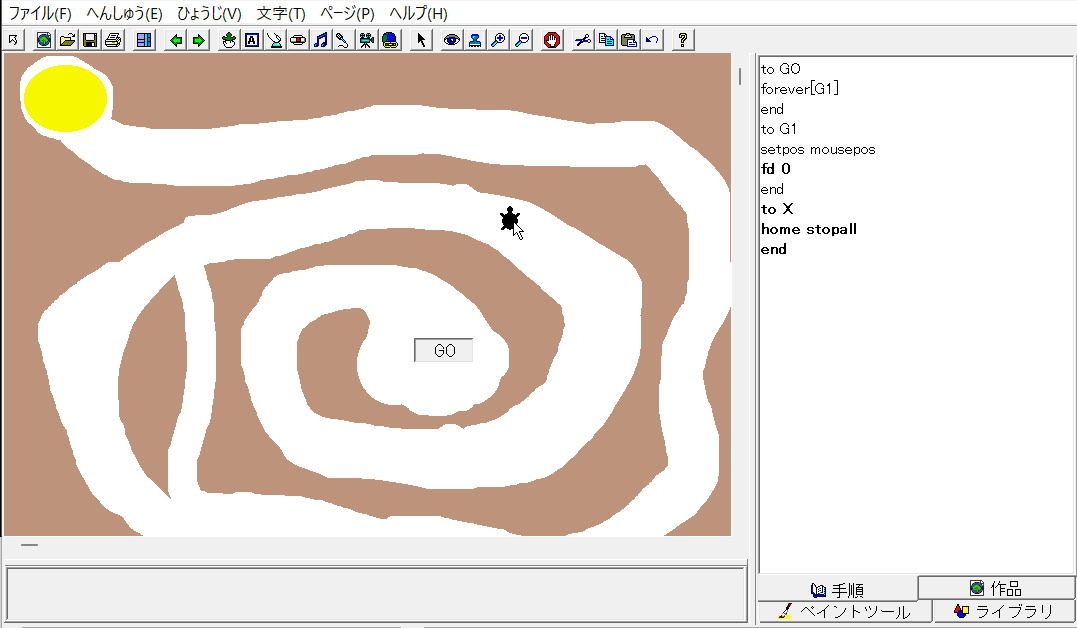Viewport: 1077px width, 628px height.
Task: Switch to the ペイントツール tab
Action: point(845,612)
